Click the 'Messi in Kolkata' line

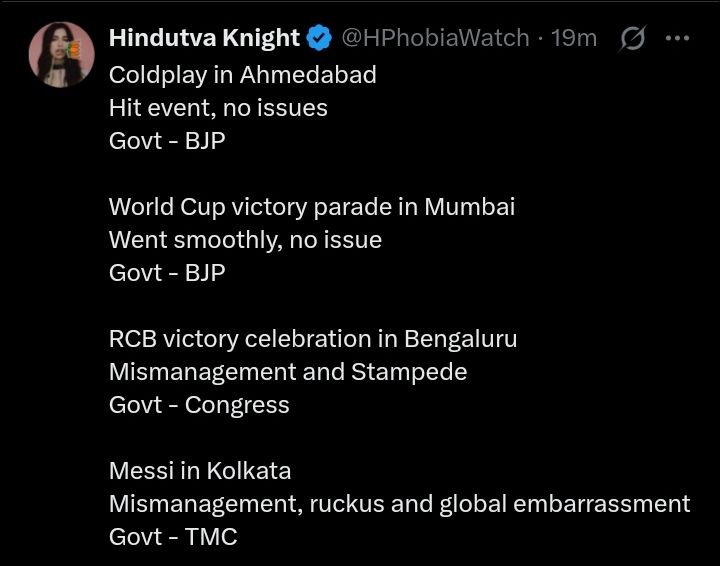[x=200, y=470]
